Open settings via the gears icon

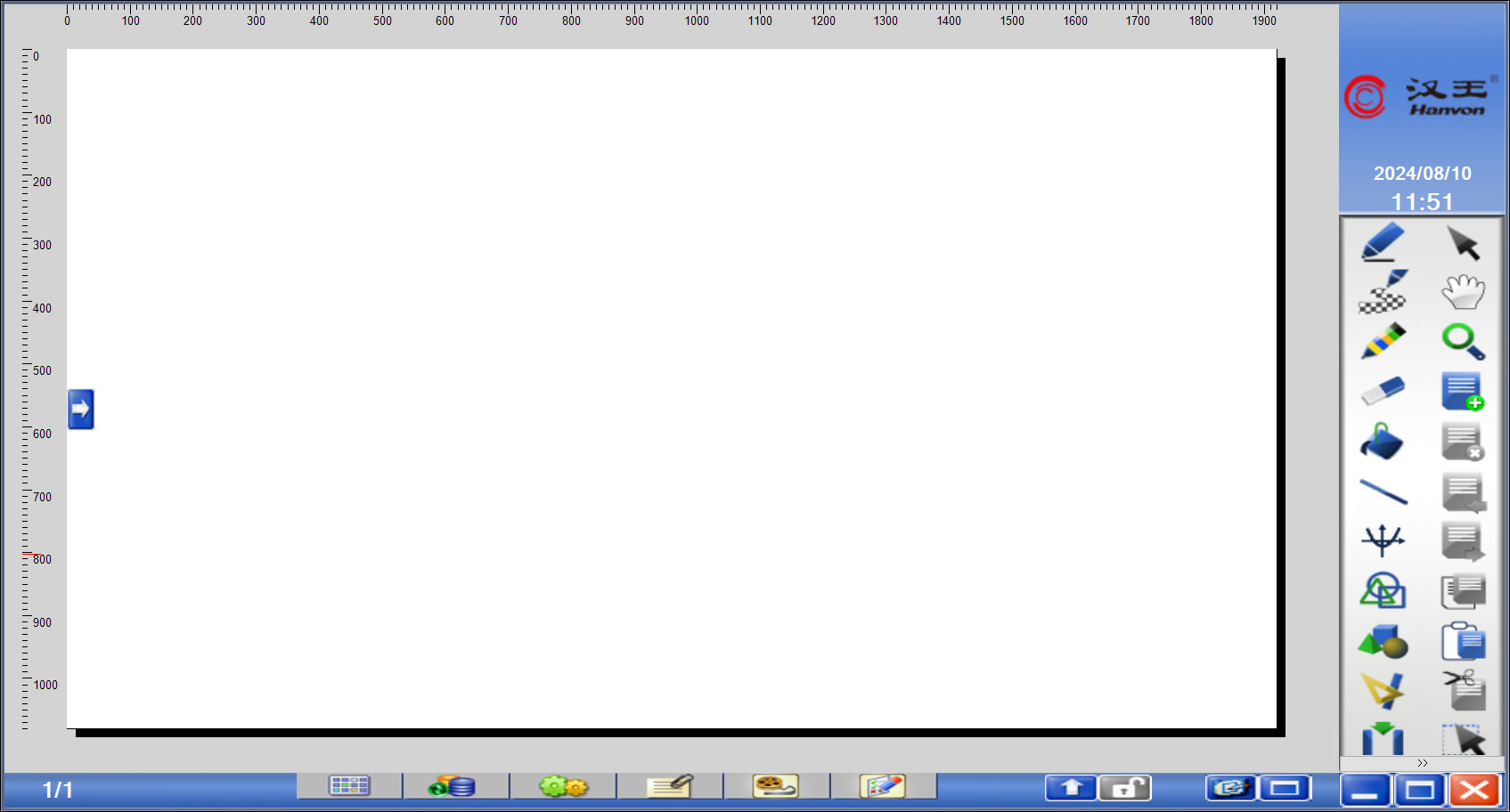(x=563, y=786)
